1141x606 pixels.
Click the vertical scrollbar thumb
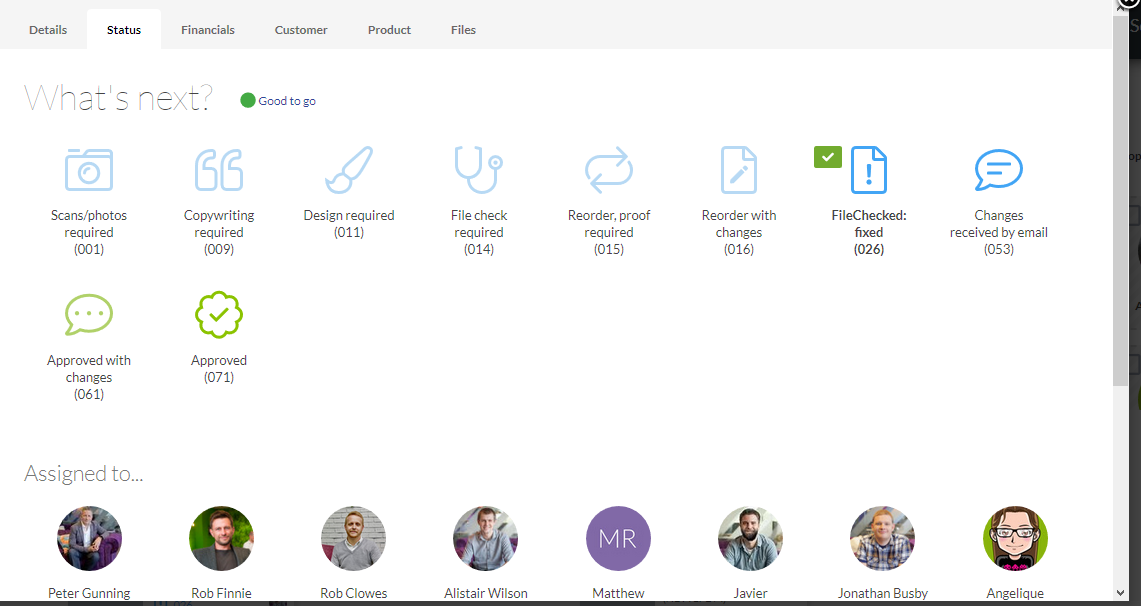click(x=1120, y=200)
